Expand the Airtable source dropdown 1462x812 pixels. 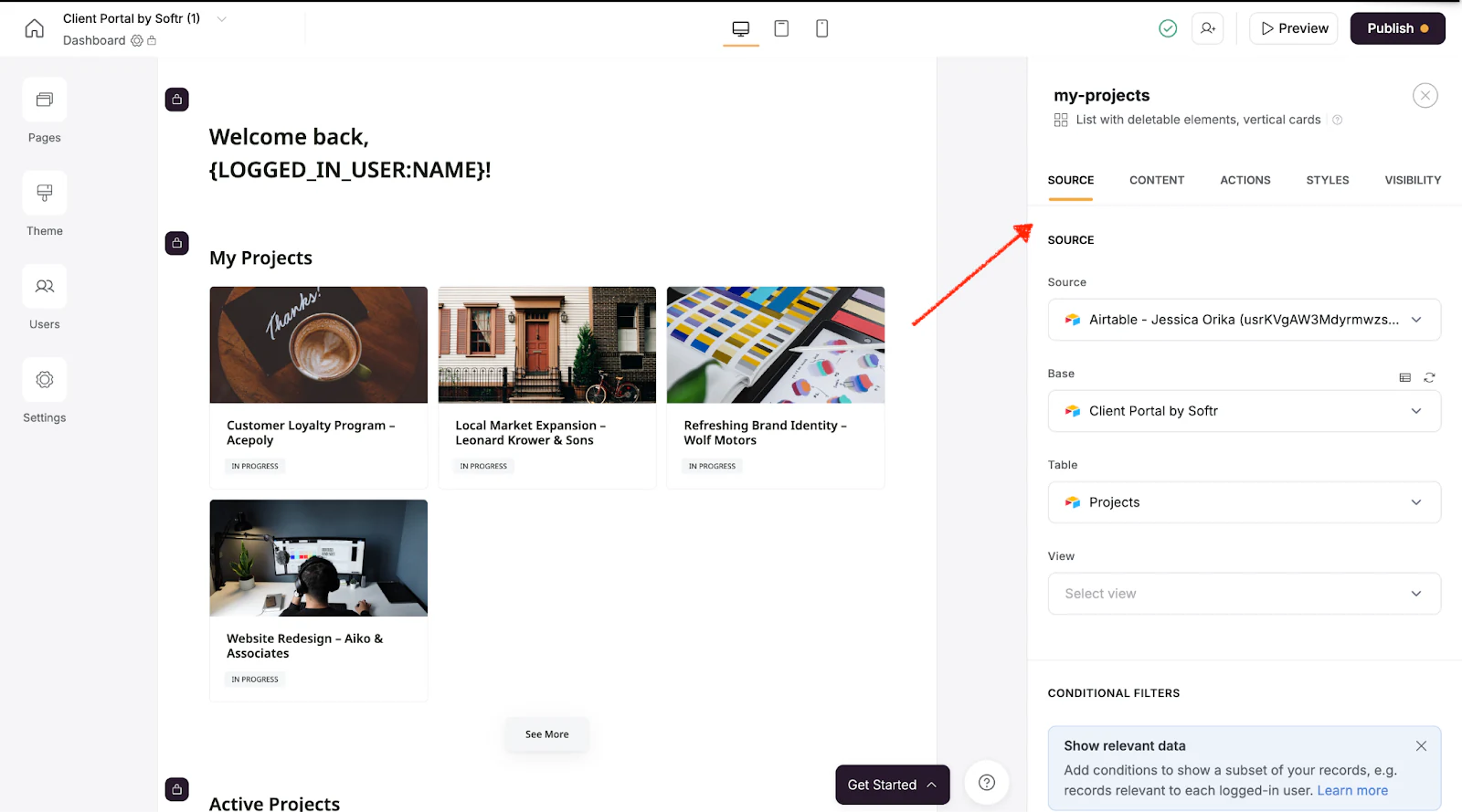pyautogui.click(x=1245, y=320)
